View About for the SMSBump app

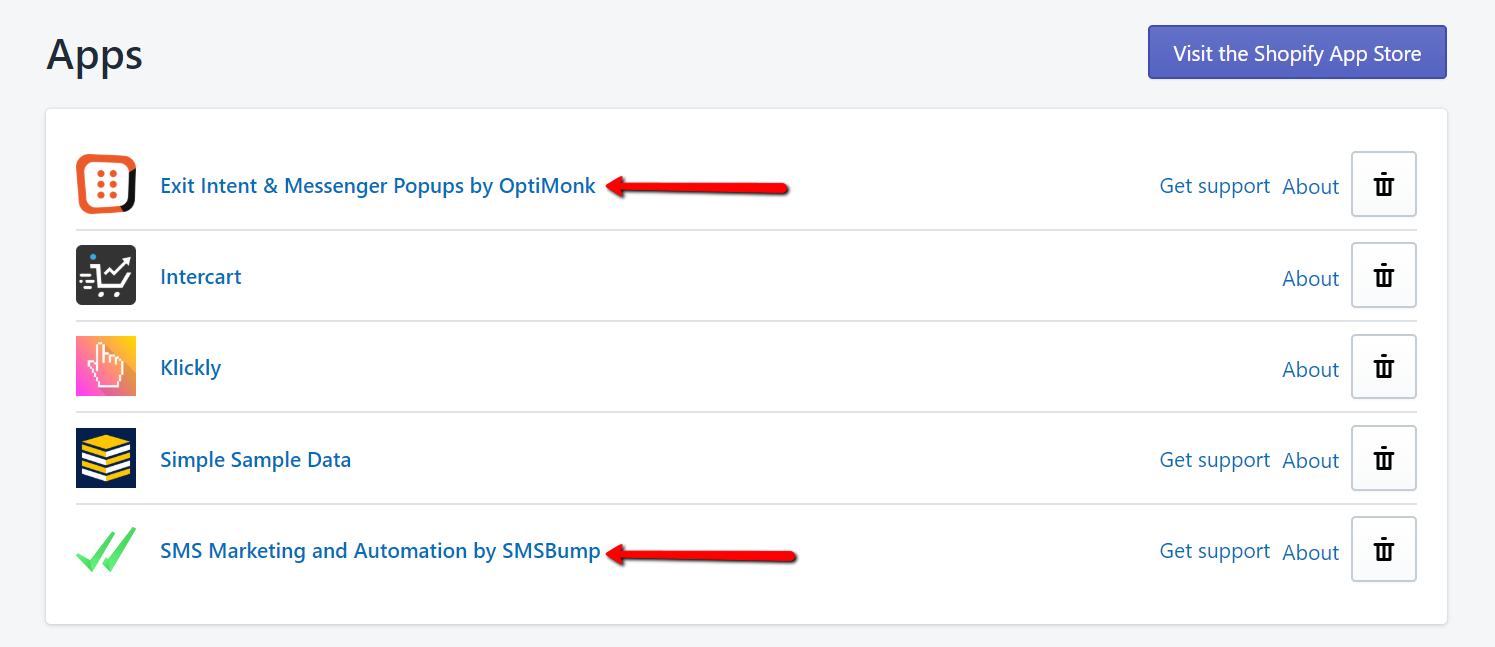click(x=1311, y=552)
